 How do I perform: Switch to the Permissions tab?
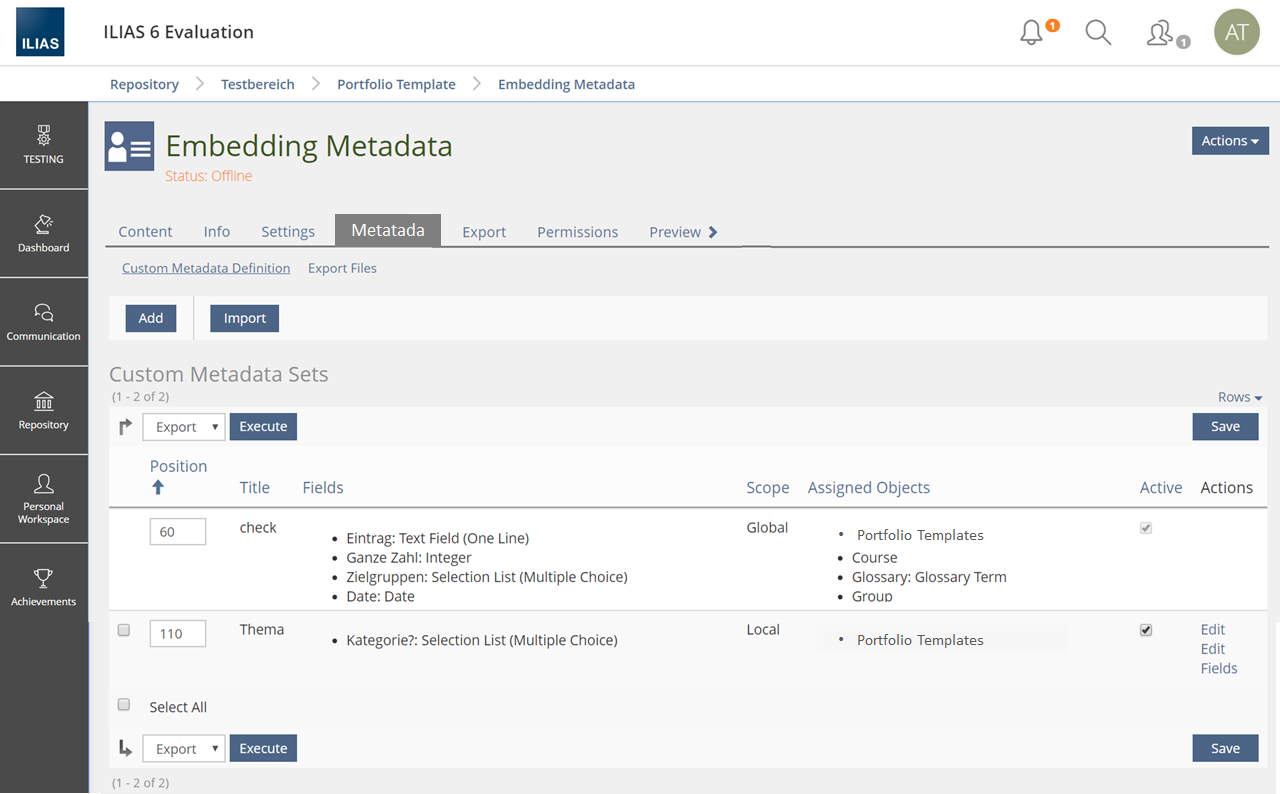577,232
